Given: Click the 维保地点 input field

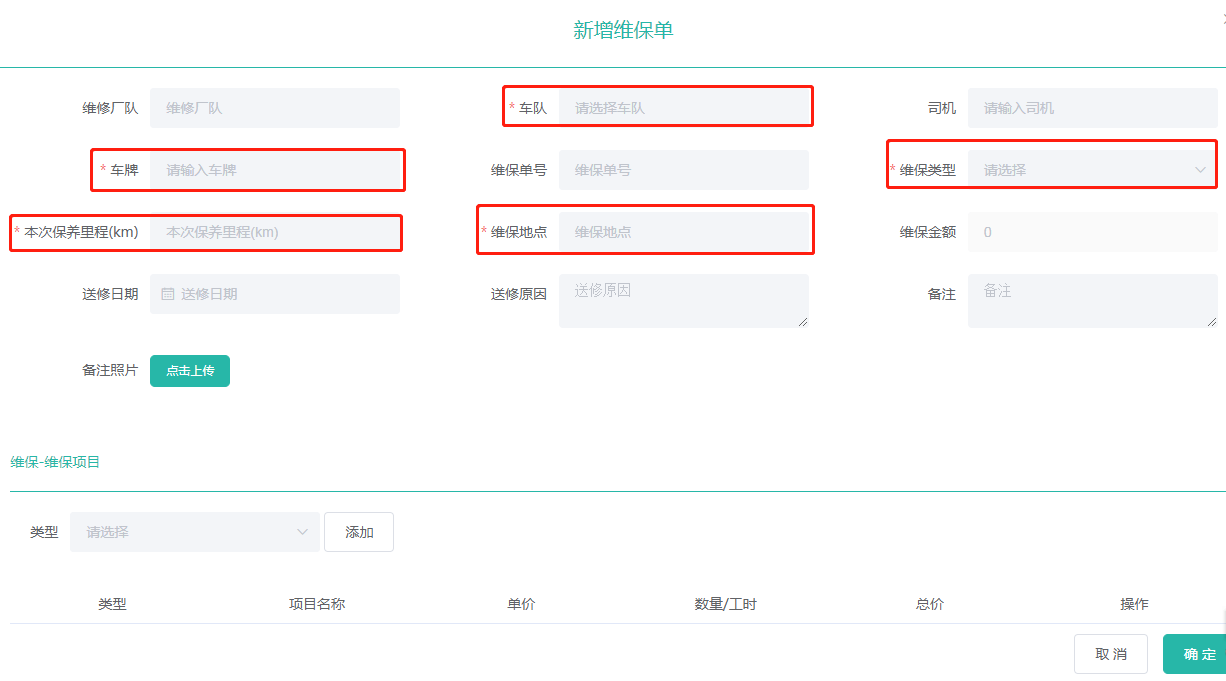Looking at the screenshot, I should [683, 232].
